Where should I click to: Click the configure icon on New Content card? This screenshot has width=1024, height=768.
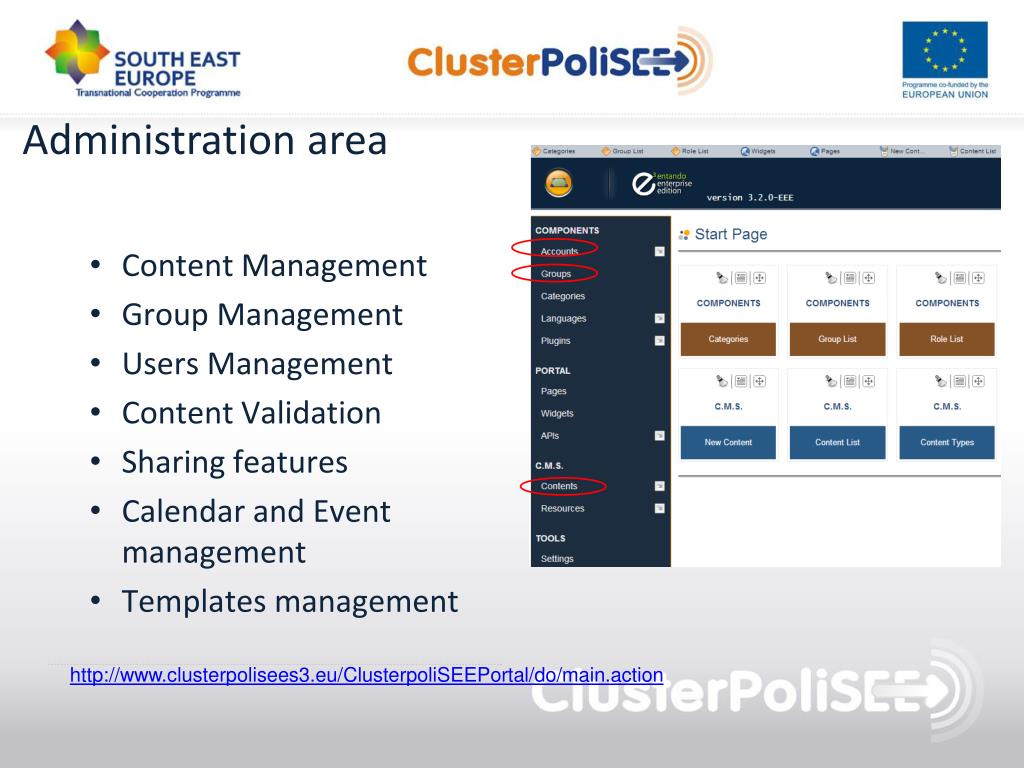click(x=741, y=381)
